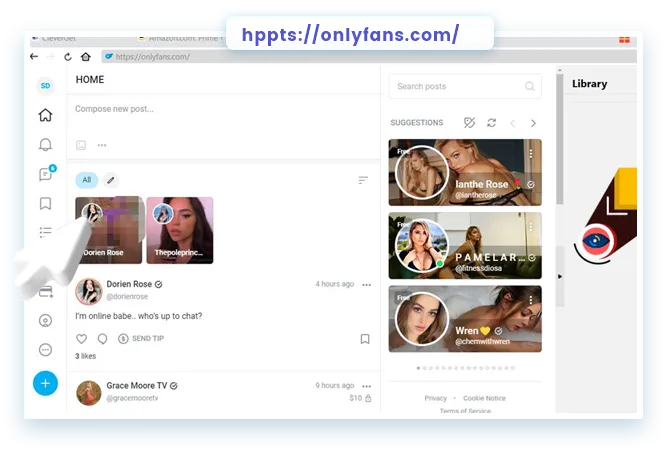Open the Cookie Notice link
This screenshot has height=463, width=664.
click(x=484, y=398)
